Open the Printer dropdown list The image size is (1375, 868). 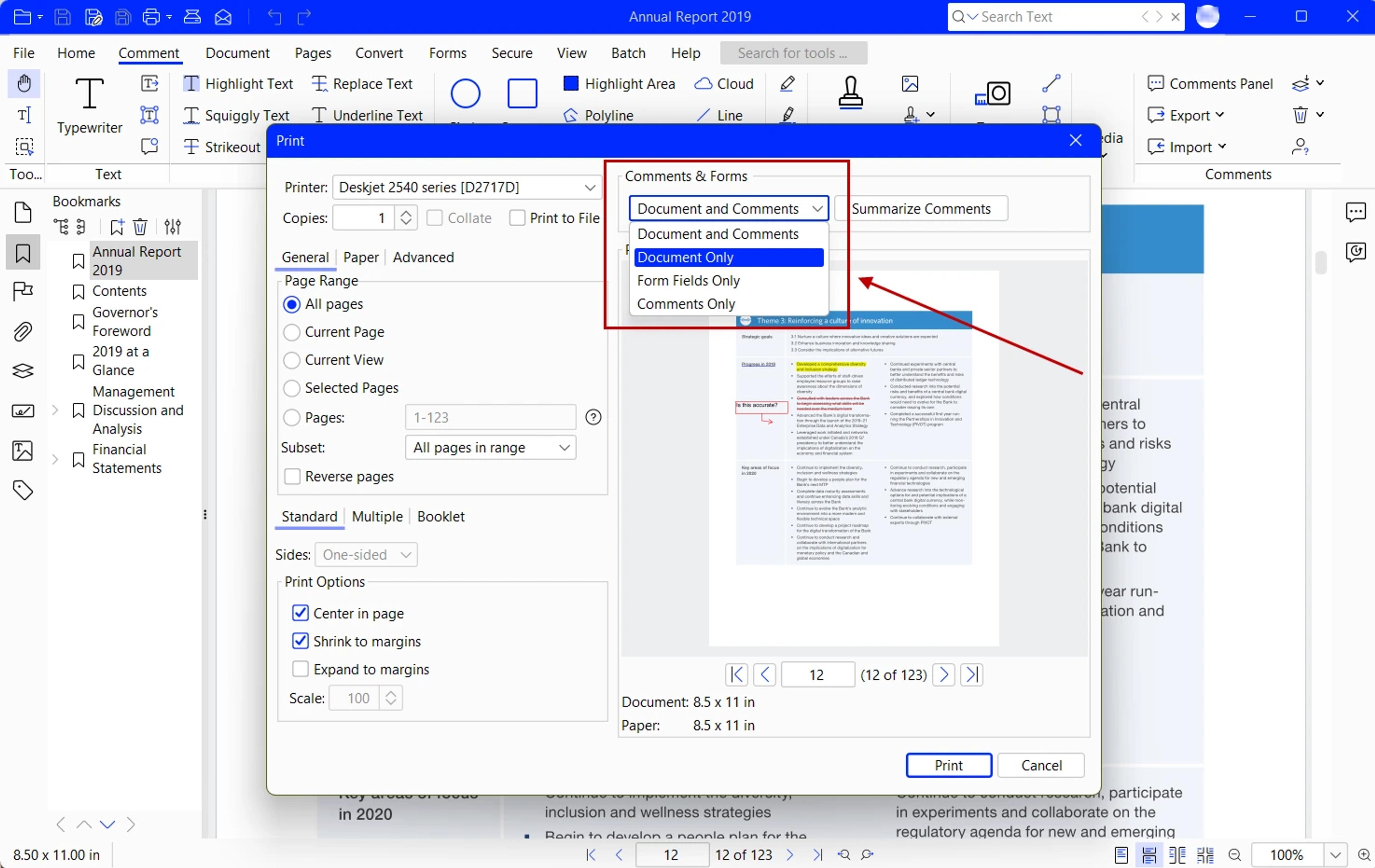(x=467, y=187)
